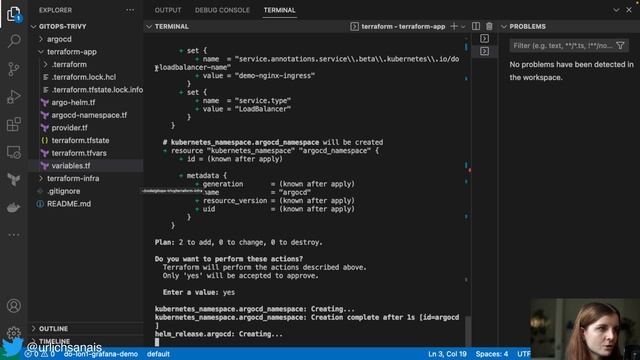The height and width of the screenshot is (360, 640).
Task: Click the terminal cursor line after helm_release
Action: pos(157,342)
